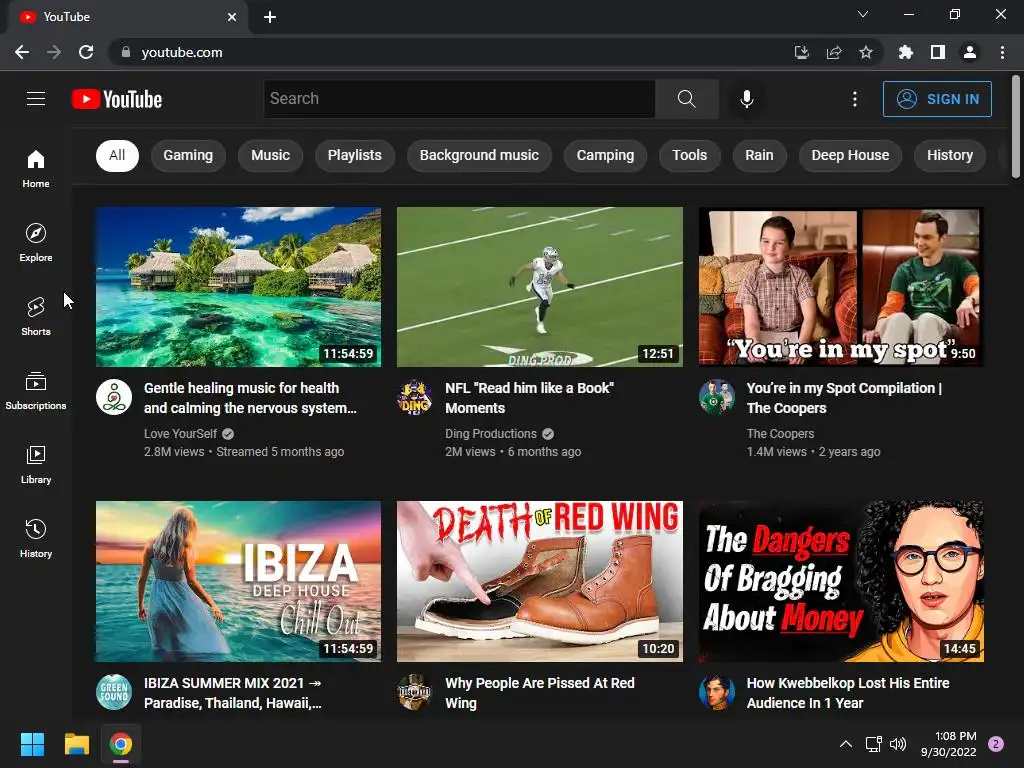Open Love YourSelf channel name link
This screenshot has width=1024, height=768.
pos(180,434)
